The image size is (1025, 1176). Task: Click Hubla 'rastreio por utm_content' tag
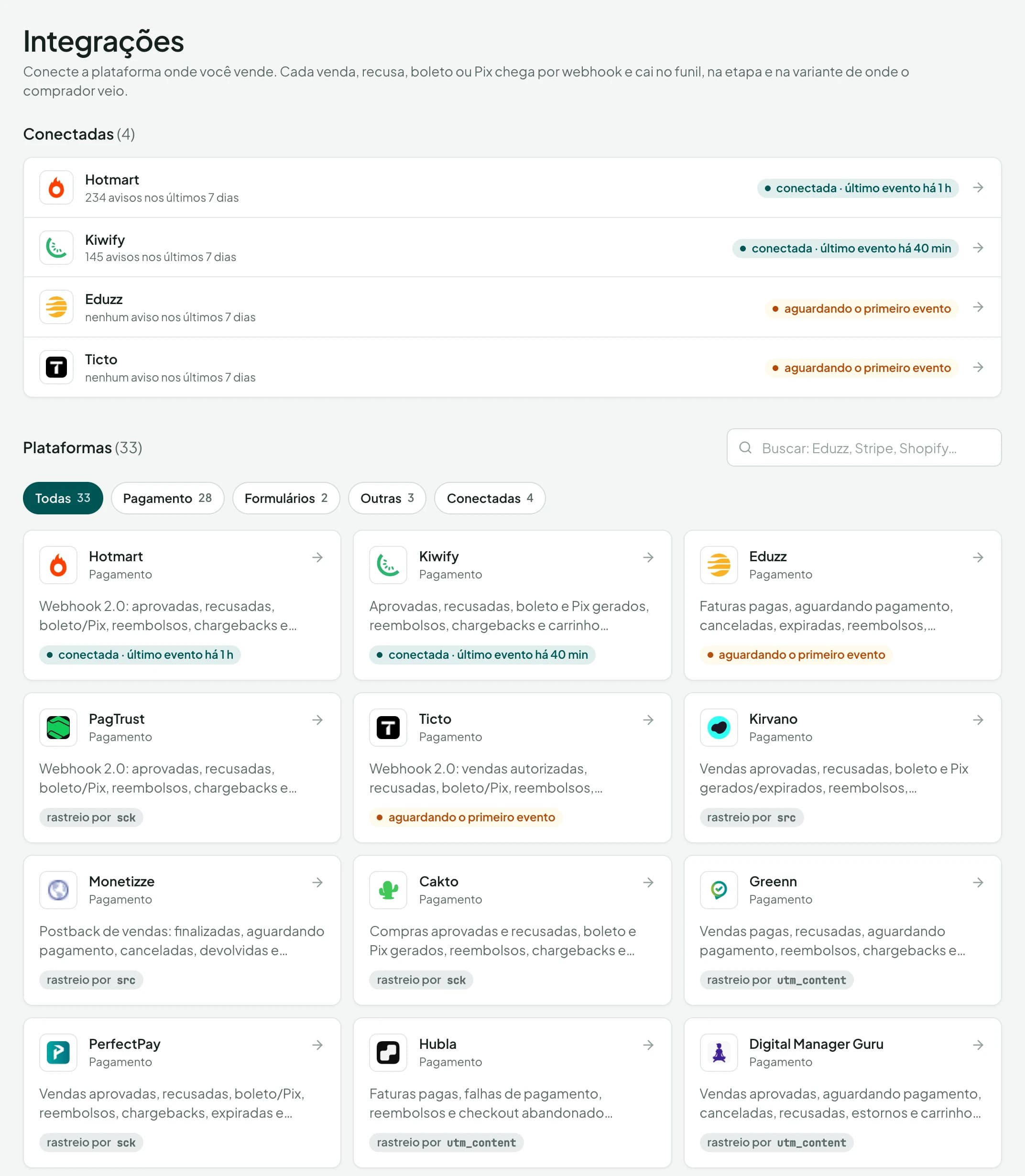click(x=446, y=1142)
